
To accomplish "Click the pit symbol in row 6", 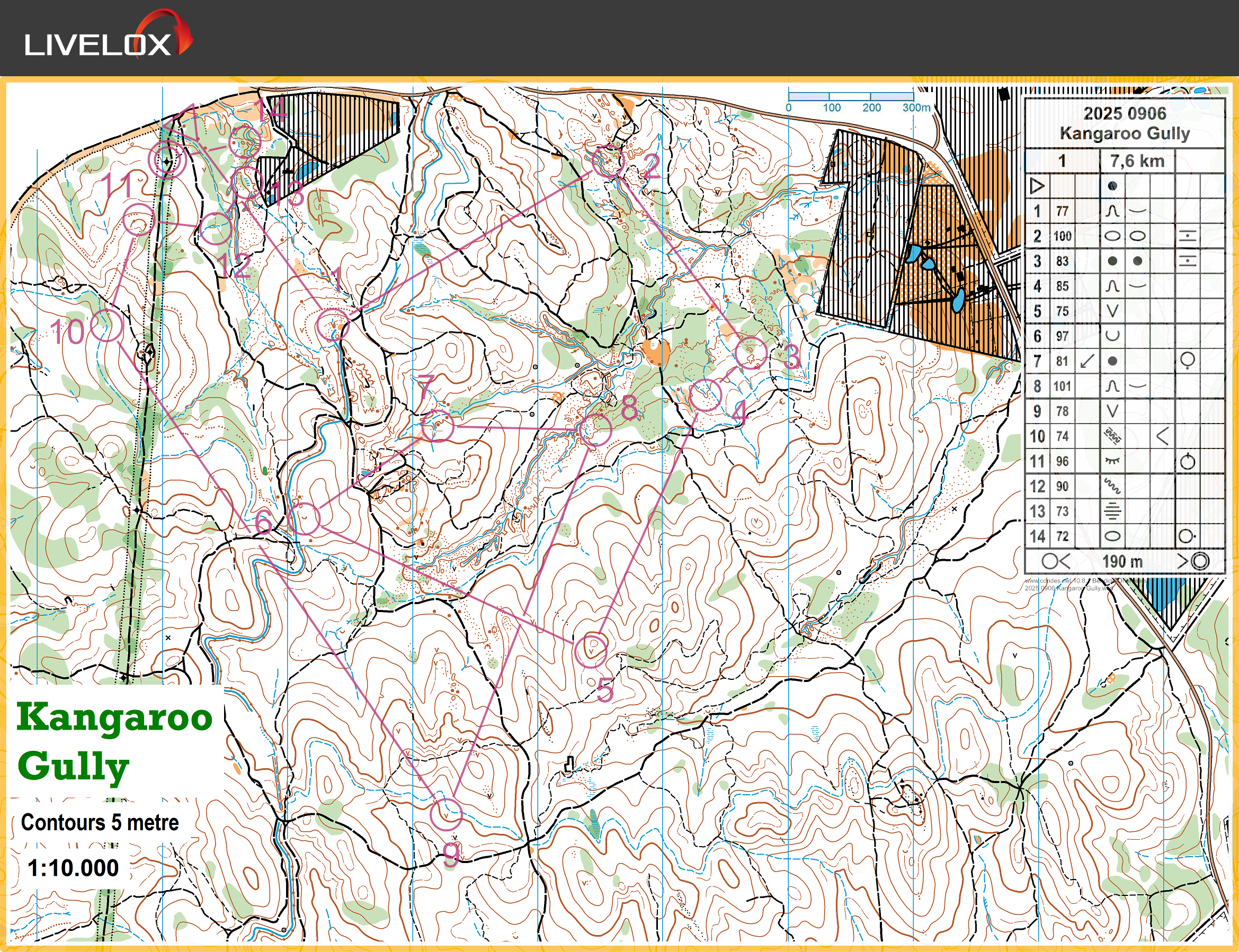I will tap(1112, 336).
